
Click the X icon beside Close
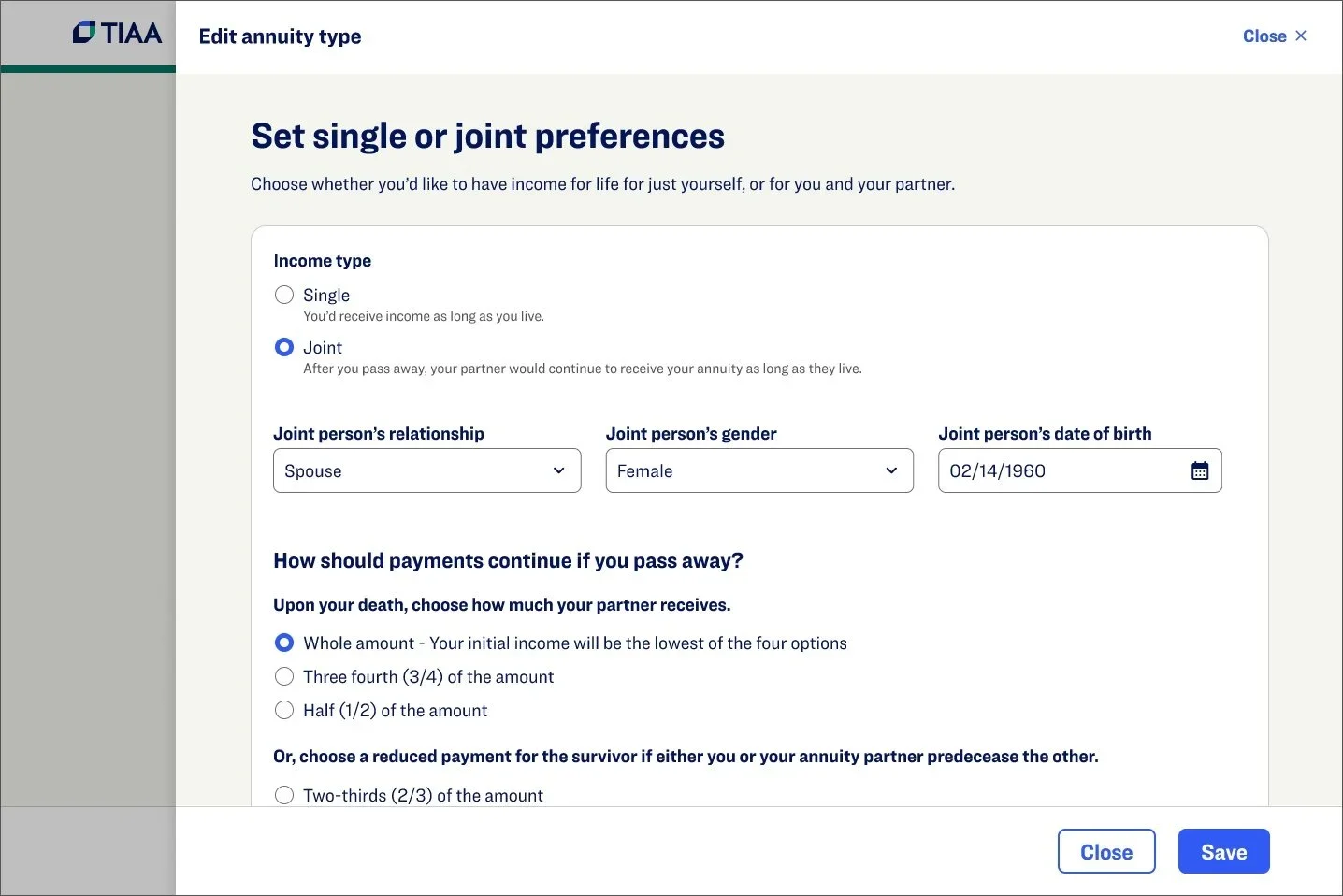[x=1301, y=36]
